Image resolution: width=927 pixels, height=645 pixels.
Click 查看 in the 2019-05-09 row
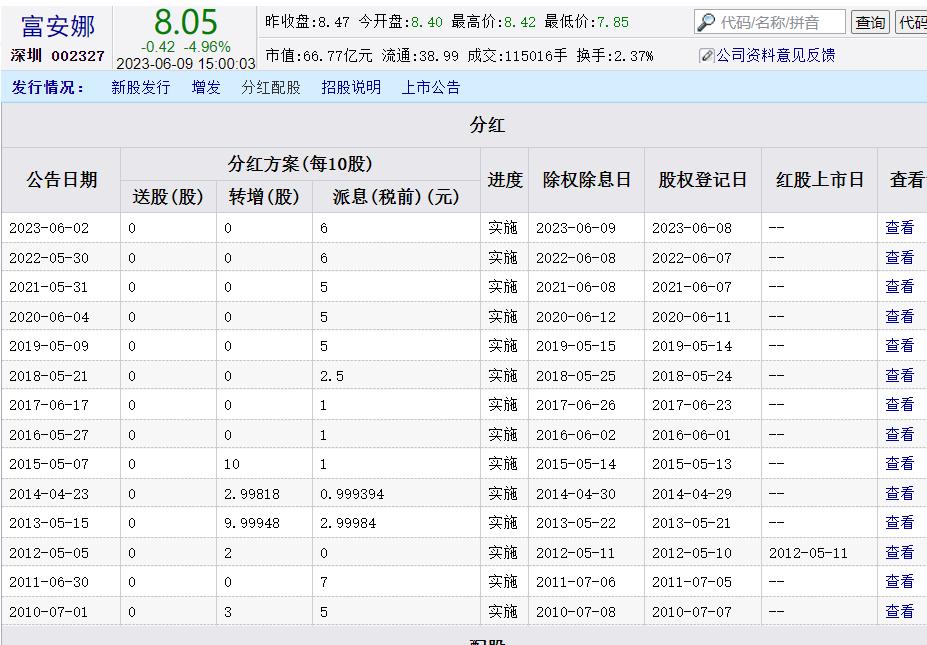coord(899,346)
